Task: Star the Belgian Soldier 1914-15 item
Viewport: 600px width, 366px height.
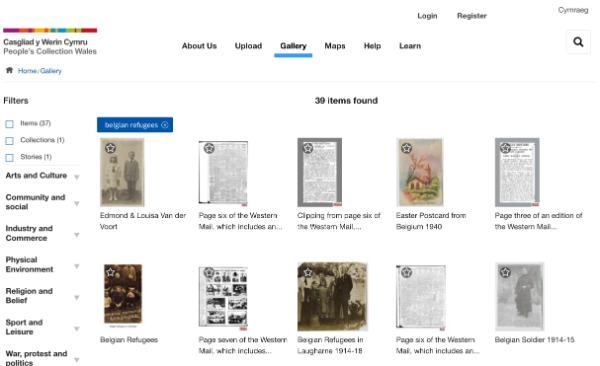Action: pos(505,272)
